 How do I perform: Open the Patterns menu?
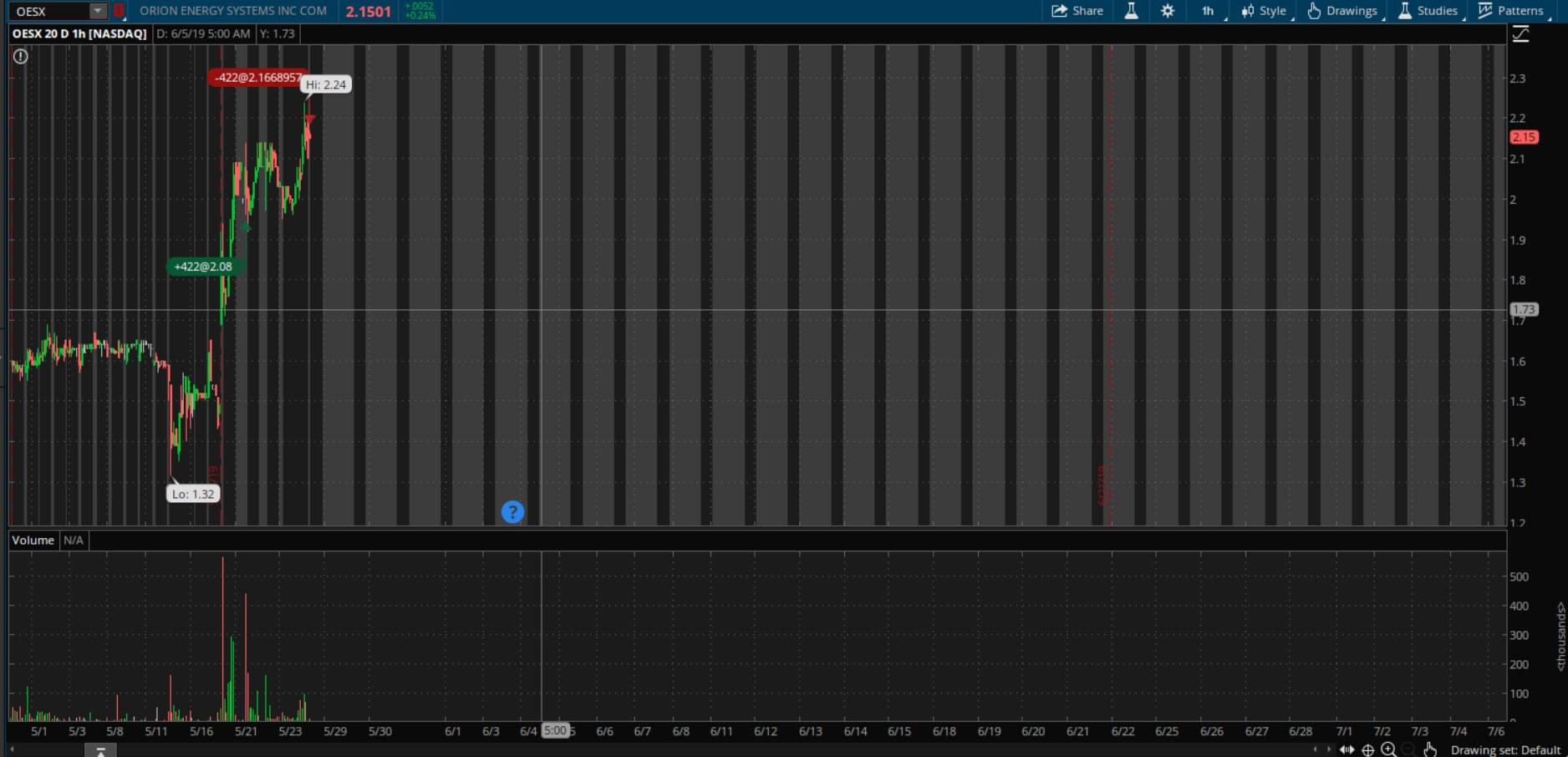click(1510, 11)
